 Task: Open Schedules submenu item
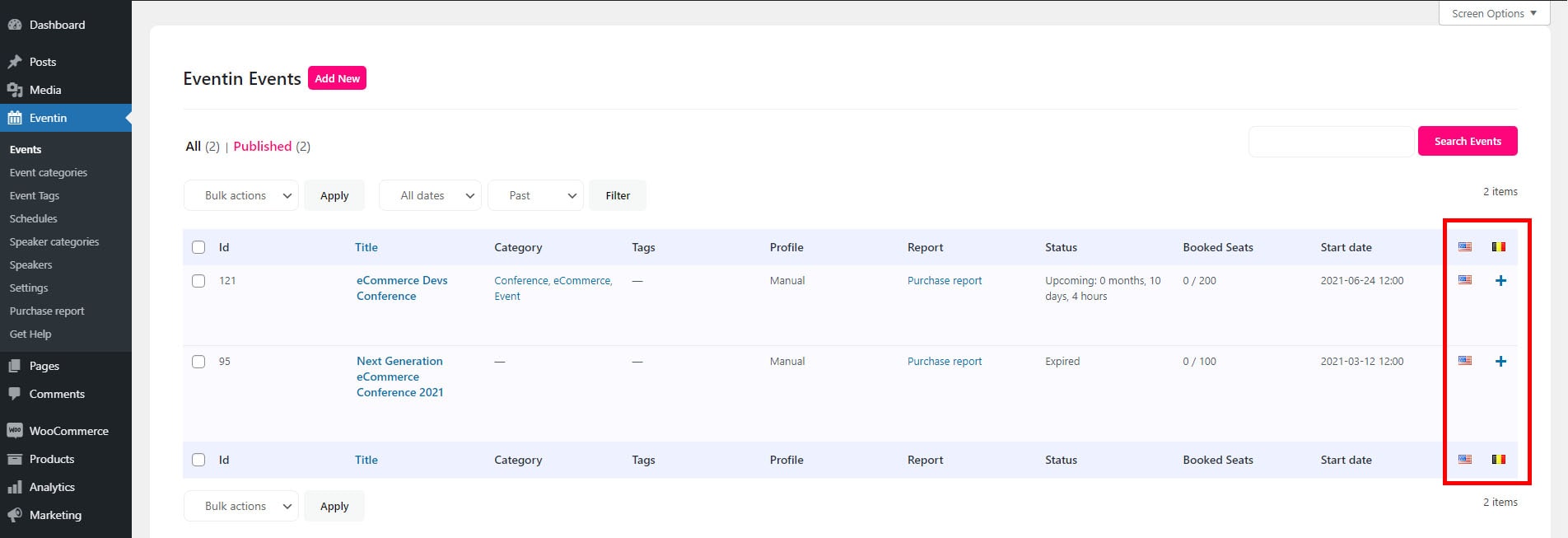34,218
